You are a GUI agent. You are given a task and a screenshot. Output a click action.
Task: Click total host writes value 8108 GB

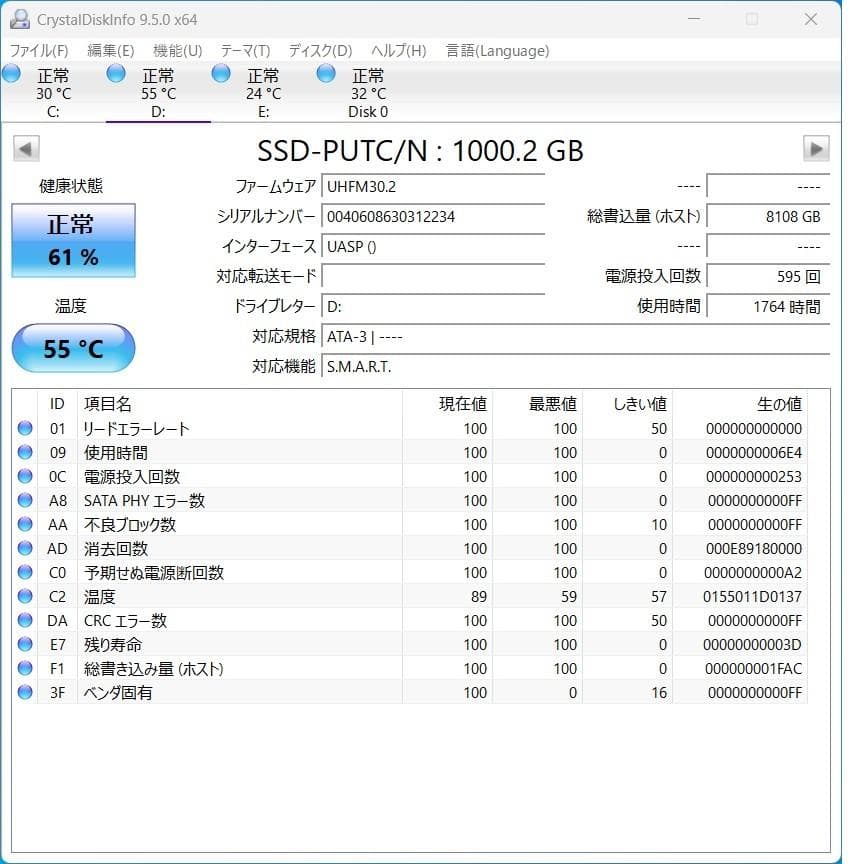click(x=768, y=216)
